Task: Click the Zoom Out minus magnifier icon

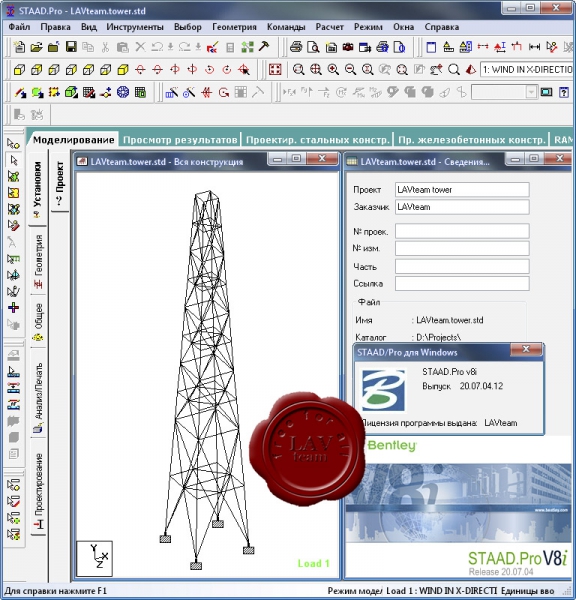Action: click(x=350, y=70)
